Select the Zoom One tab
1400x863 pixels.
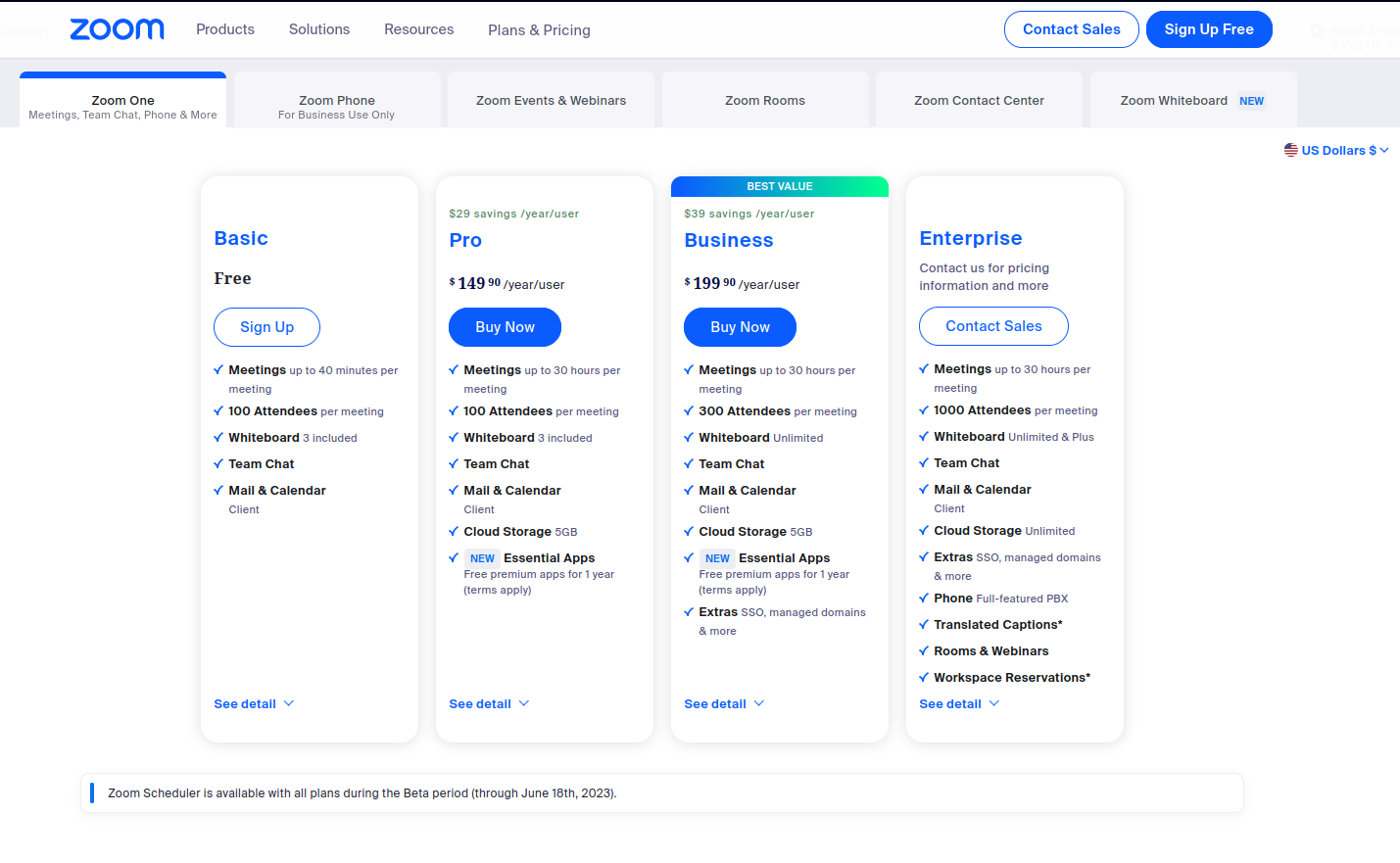coord(122,100)
